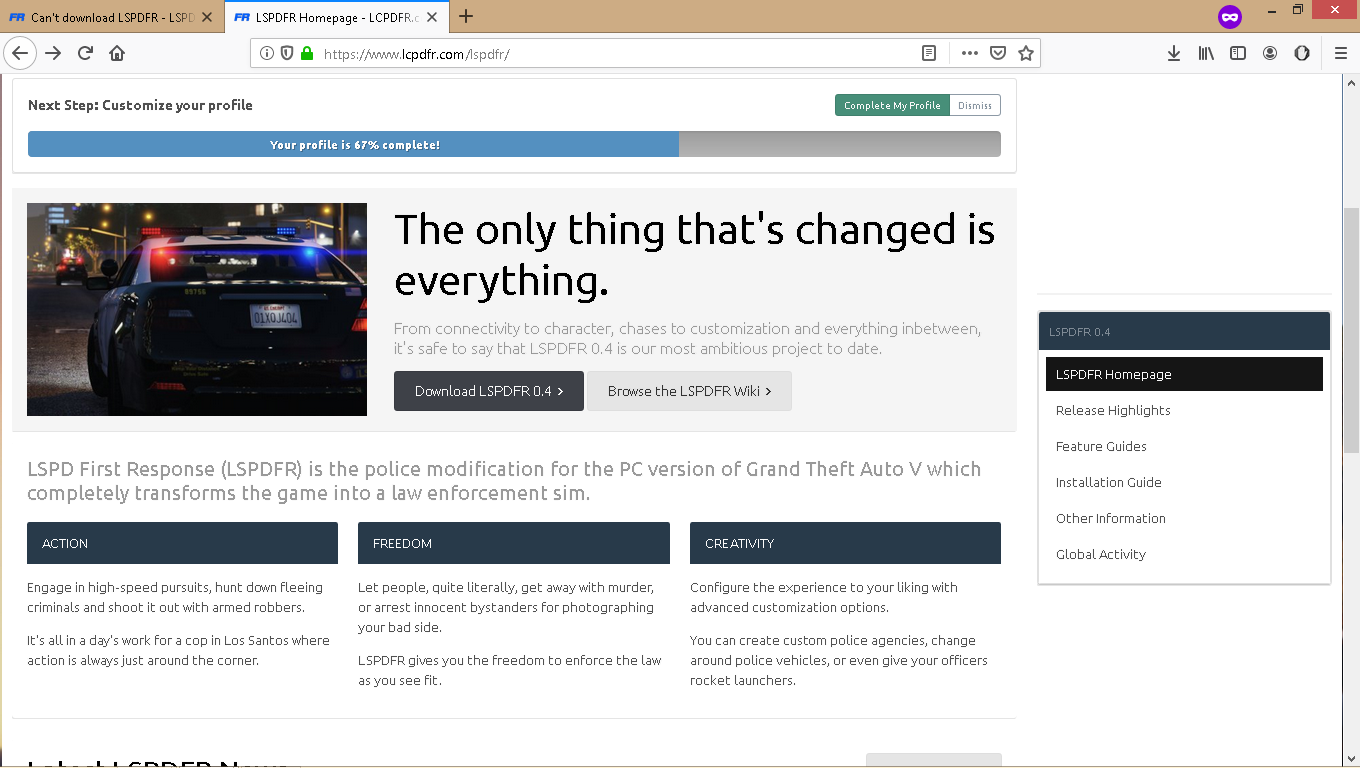The height and width of the screenshot is (768, 1360).
Task: Select LSPDFR Homepage in sidebar menu
Action: pos(1184,374)
